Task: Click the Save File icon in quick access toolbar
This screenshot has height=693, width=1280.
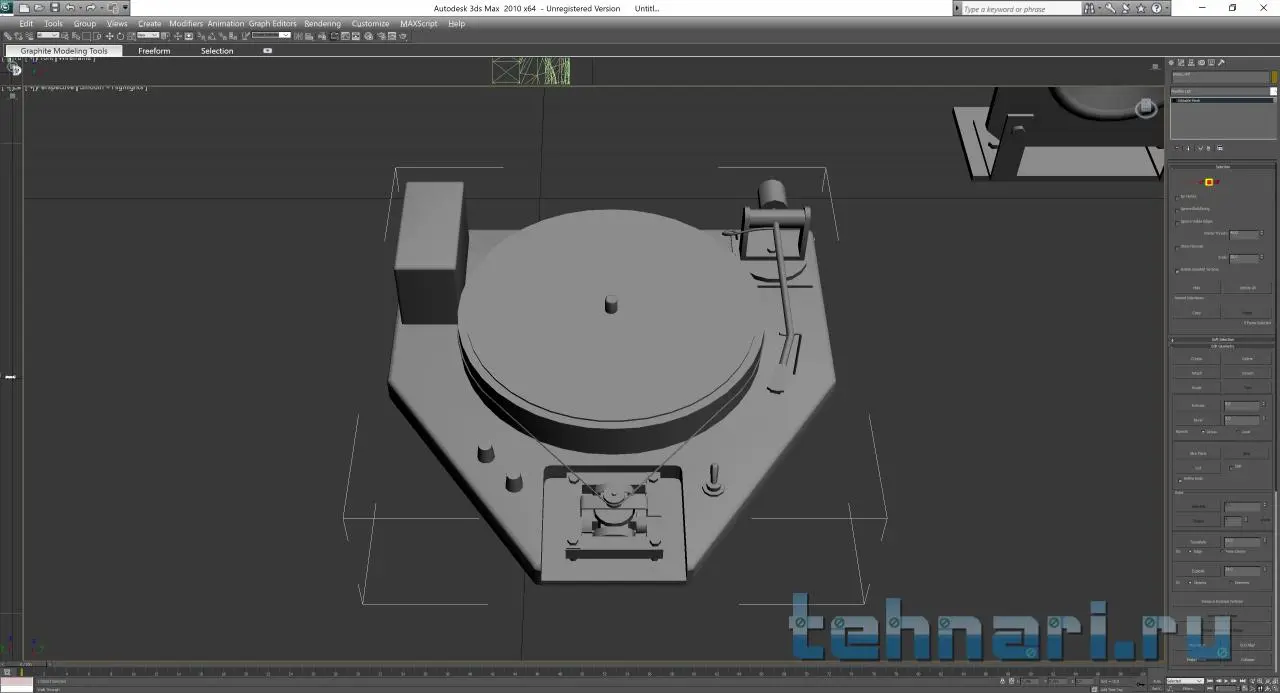Action: click(x=55, y=7)
